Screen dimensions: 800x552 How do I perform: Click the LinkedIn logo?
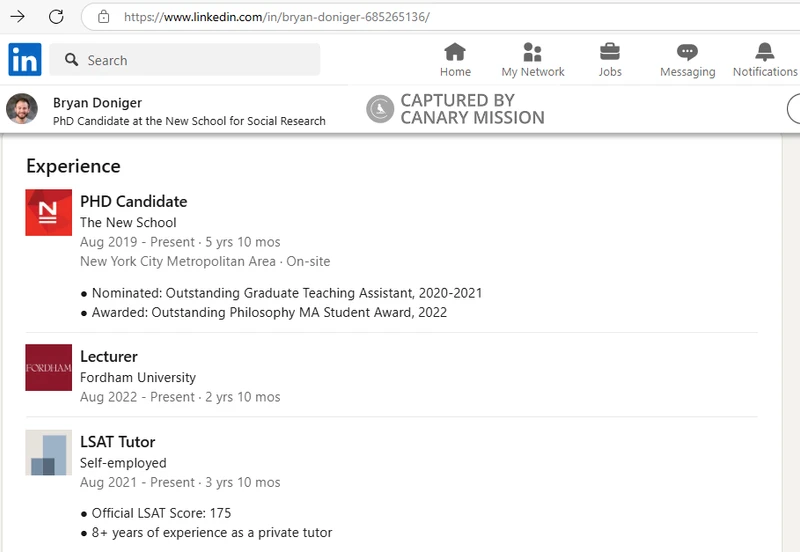[24, 59]
